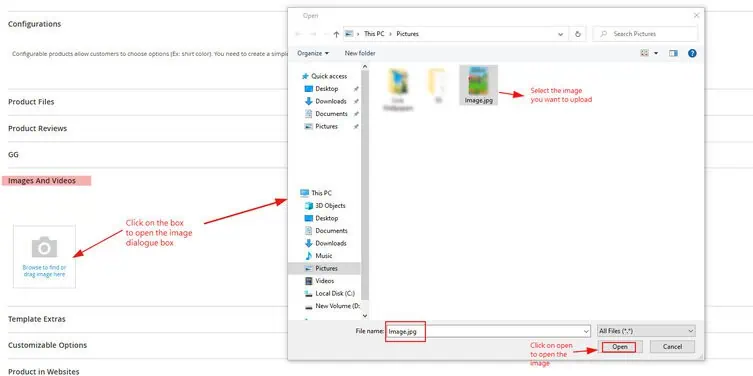Screen dimensions: 753x376
Task: Click the 3D Objects cube icon
Action: (309, 206)
